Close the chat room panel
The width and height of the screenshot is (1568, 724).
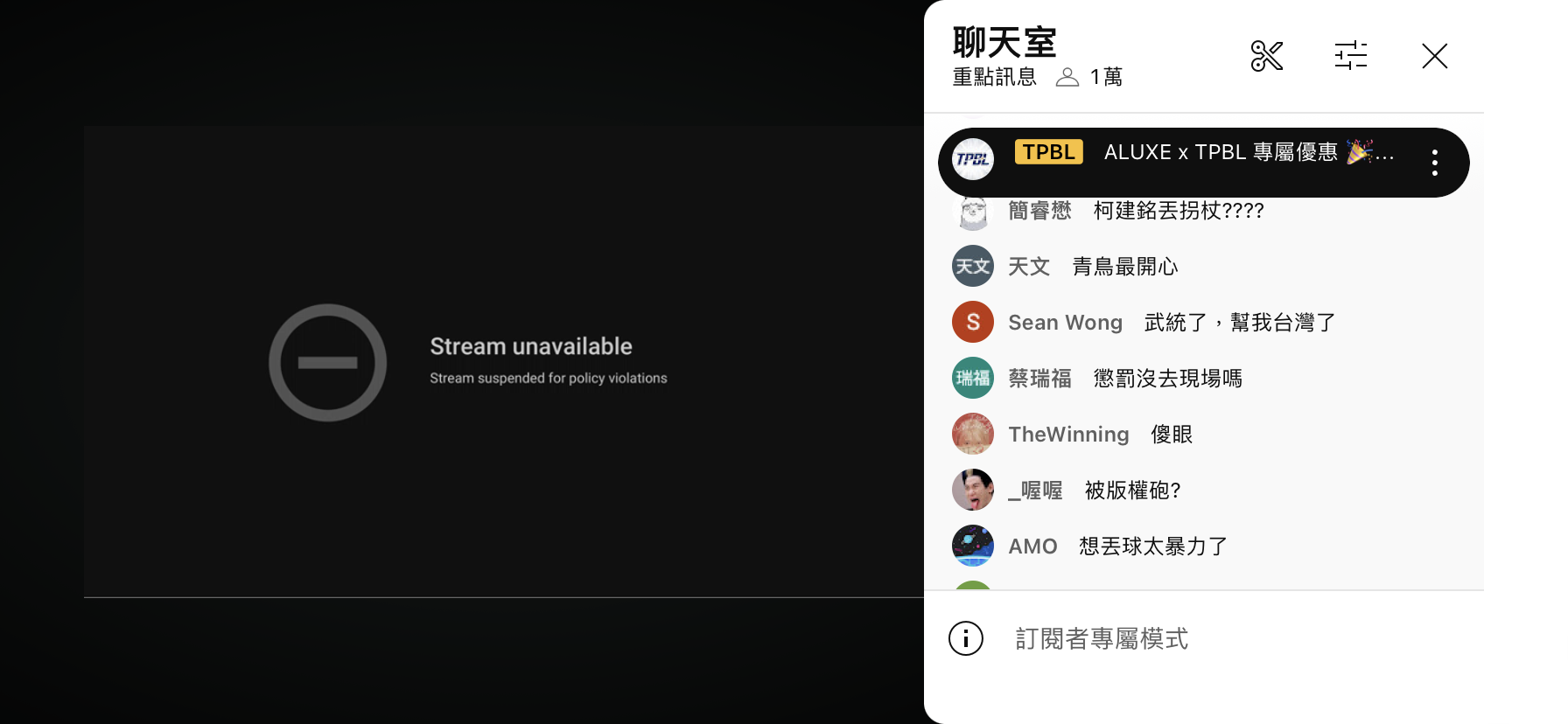tap(1435, 56)
